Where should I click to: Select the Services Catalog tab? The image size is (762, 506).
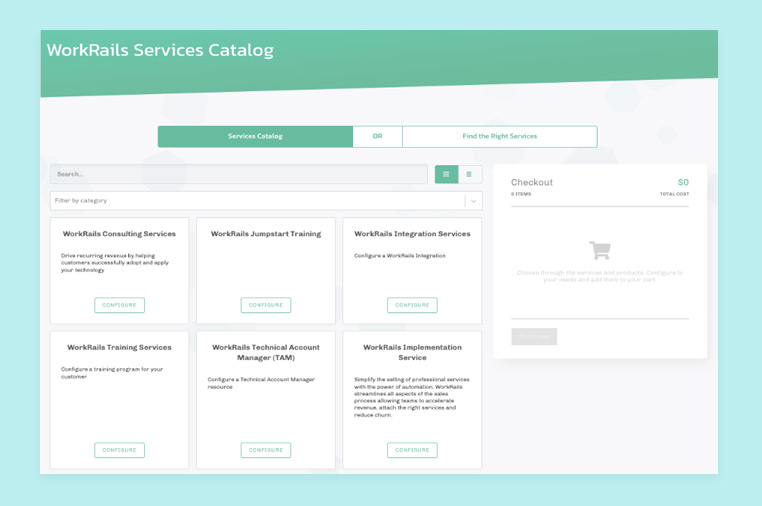coord(255,137)
